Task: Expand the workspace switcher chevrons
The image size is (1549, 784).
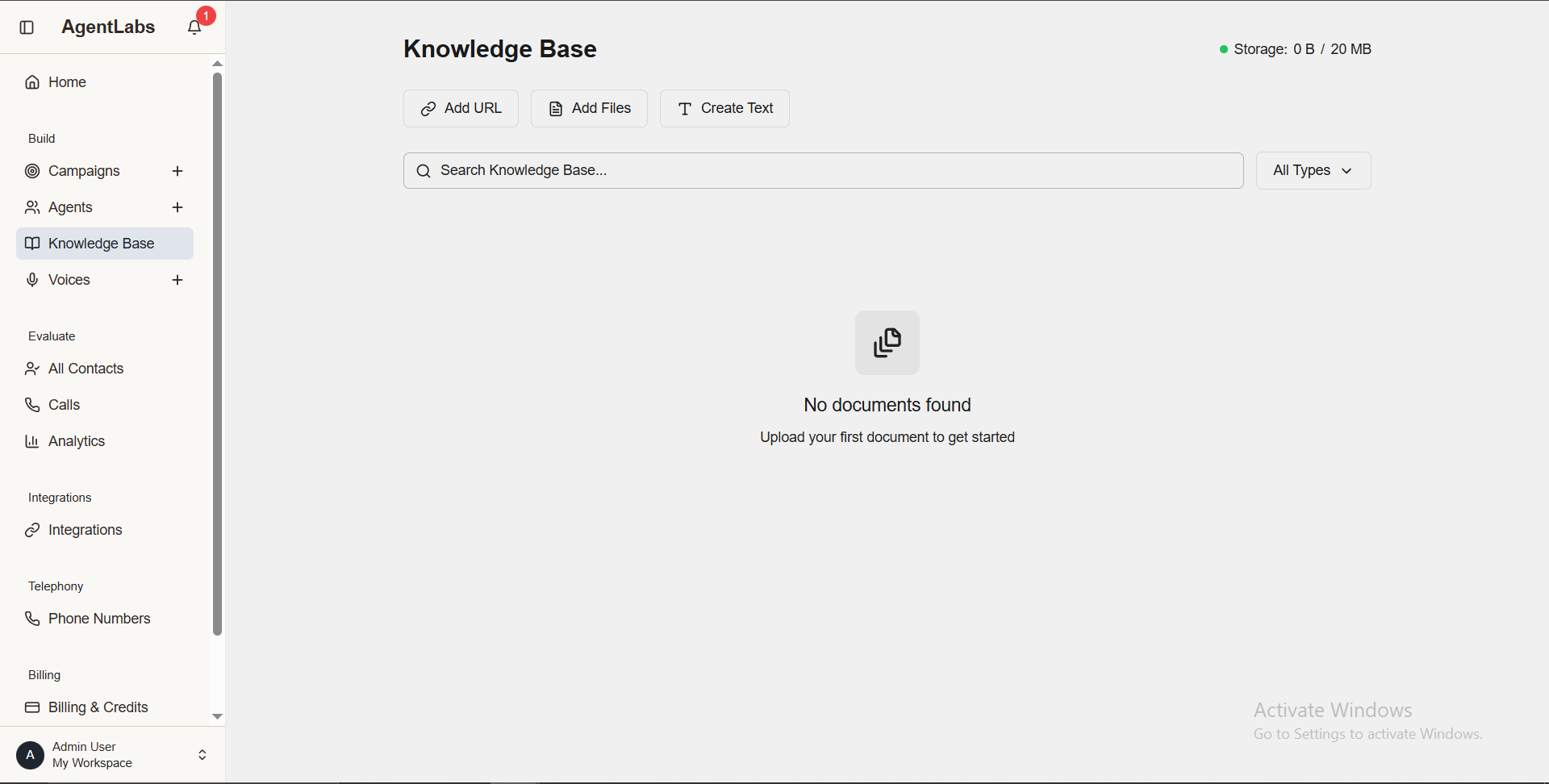Action: (202, 754)
